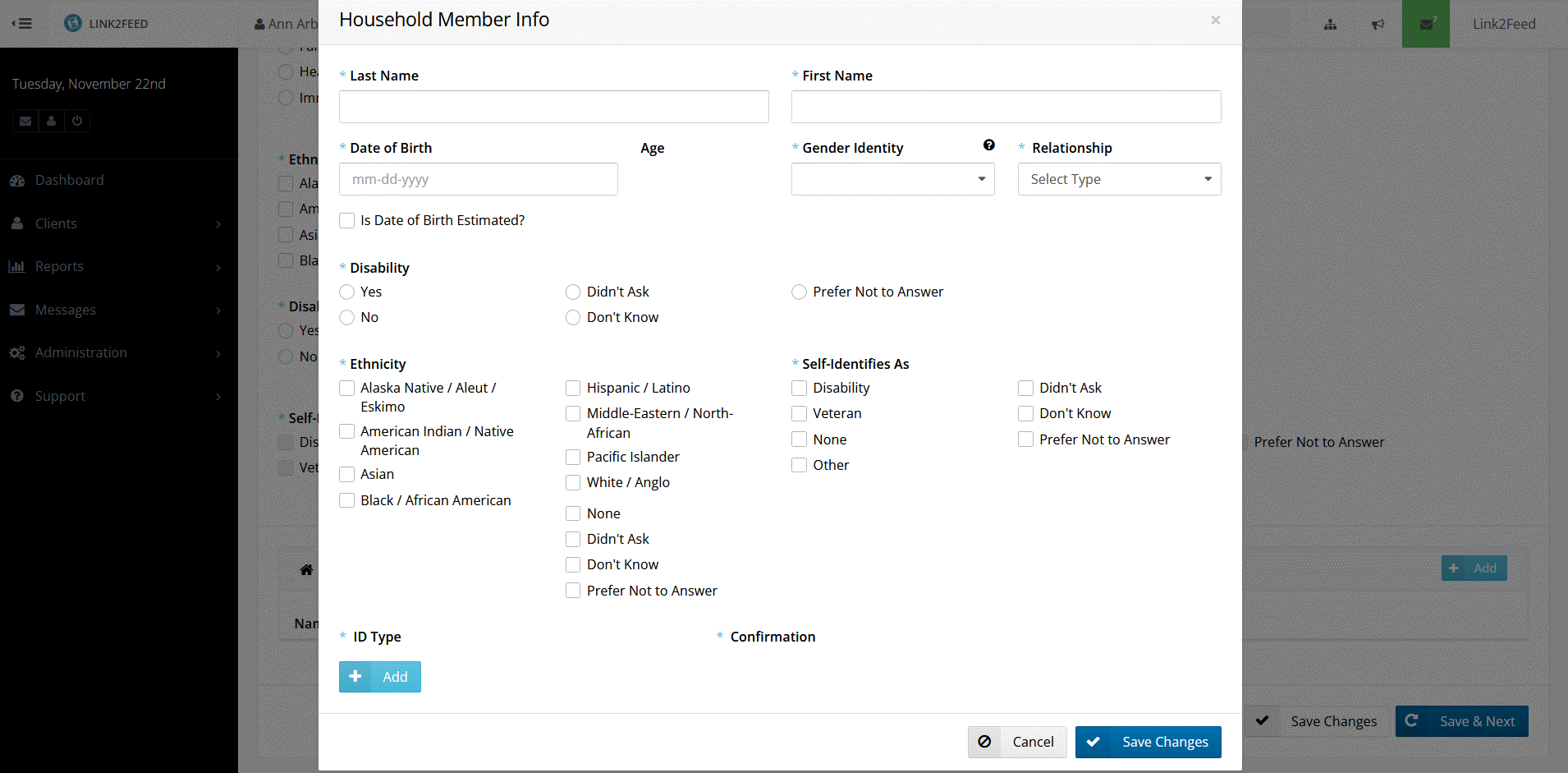
Task: Click Save Changes in the modal footer
Action: 1148,742
